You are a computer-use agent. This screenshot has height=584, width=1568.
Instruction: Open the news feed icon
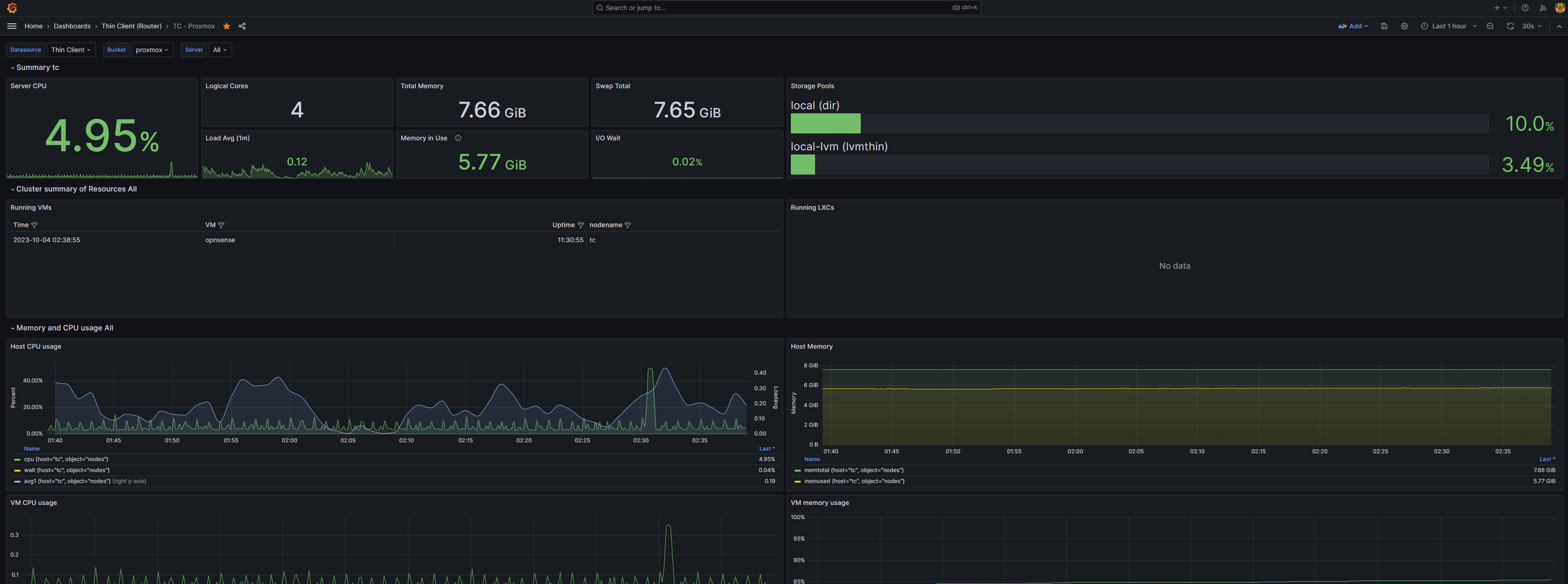coord(1542,8)
